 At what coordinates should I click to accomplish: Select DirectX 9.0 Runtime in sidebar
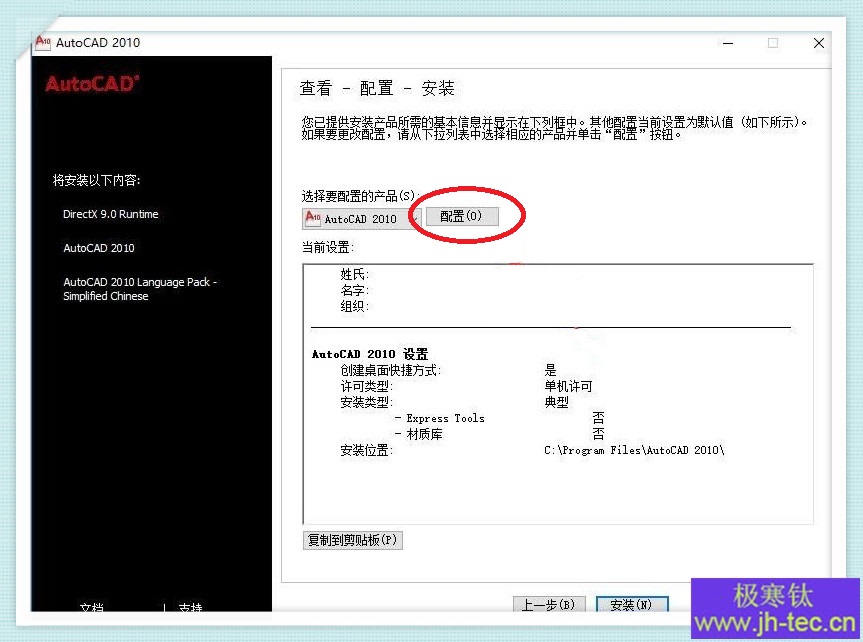click(111, 214)
